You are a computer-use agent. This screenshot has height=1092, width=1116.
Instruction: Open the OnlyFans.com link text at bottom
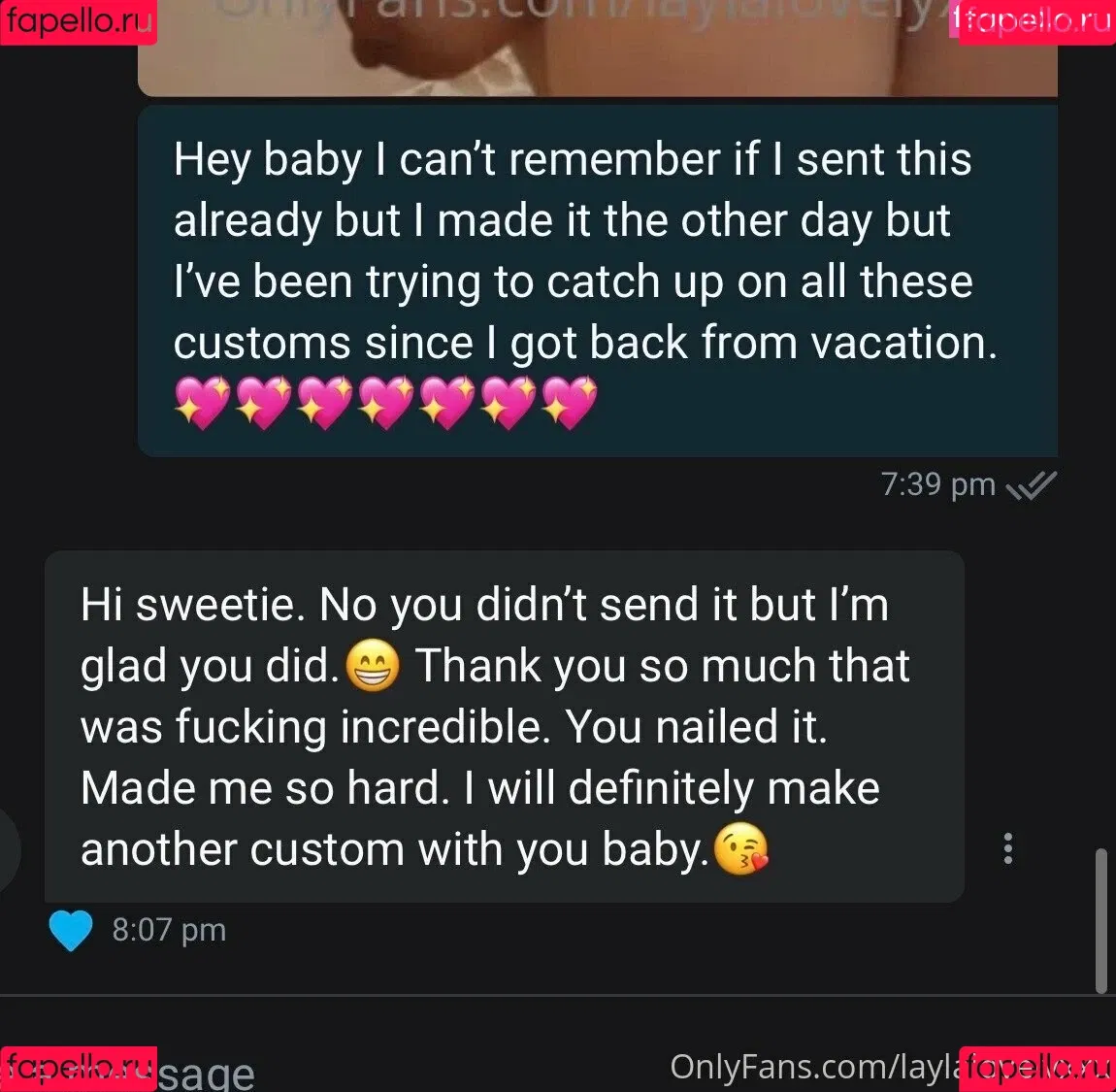tap(811, 1067)
